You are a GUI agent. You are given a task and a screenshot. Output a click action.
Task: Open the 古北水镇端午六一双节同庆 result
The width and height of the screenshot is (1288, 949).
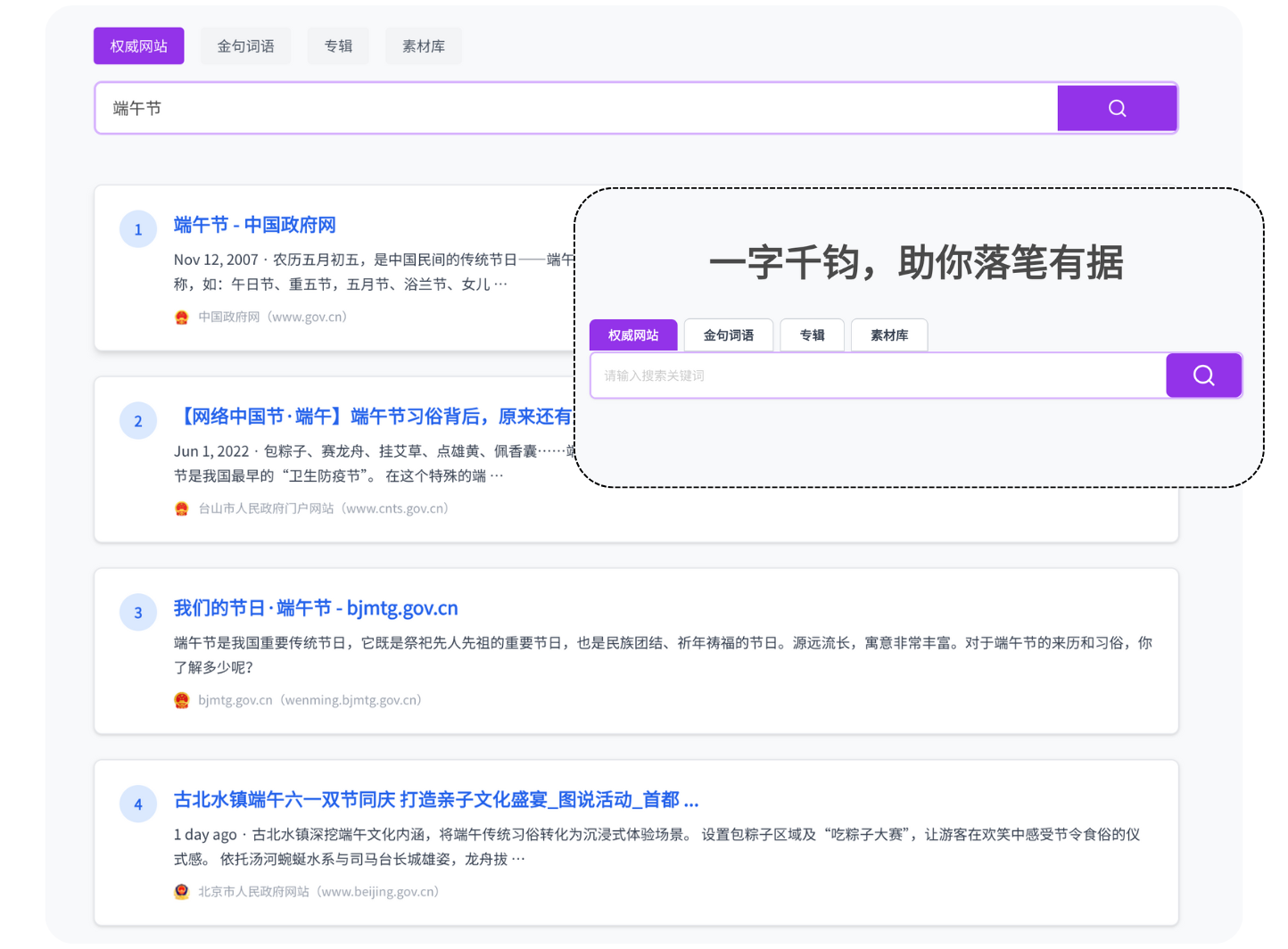coord(435,800)
